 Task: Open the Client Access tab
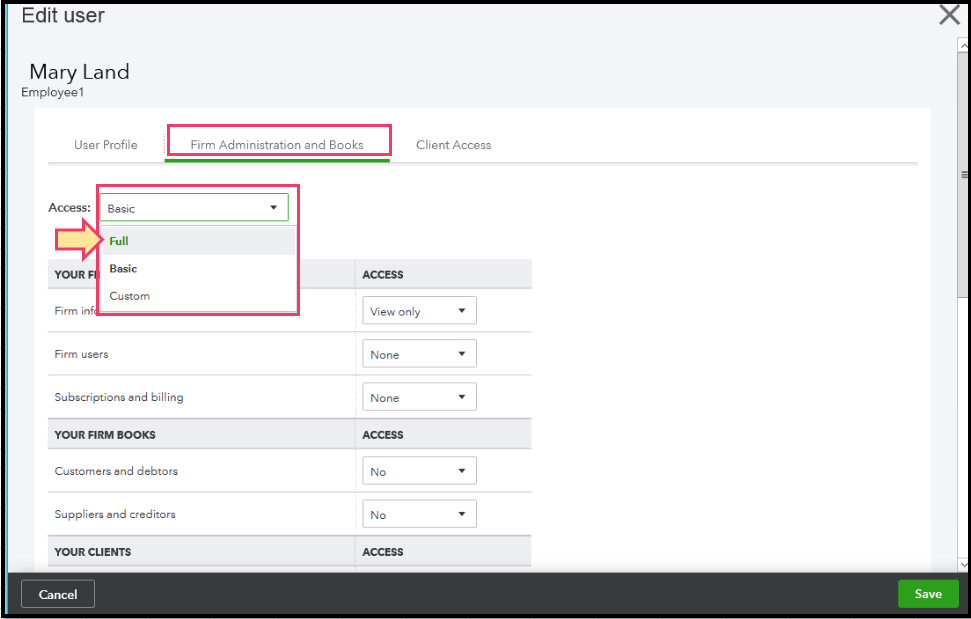coord(453,145)
